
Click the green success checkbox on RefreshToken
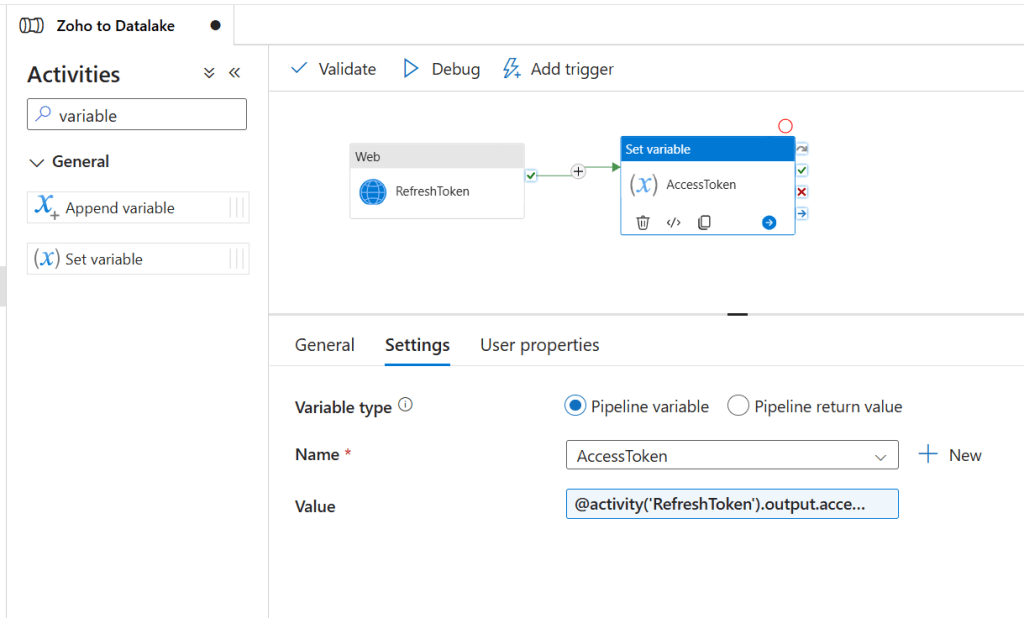pos(531,176)
